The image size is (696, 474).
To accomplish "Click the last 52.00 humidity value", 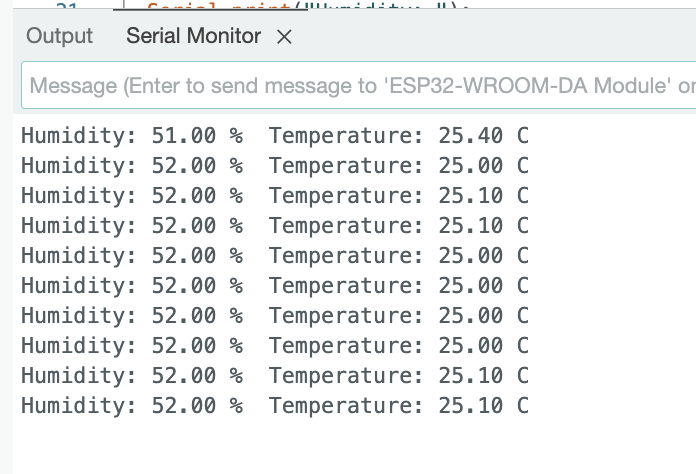I will pyautogui.click(x=184, y=405).
